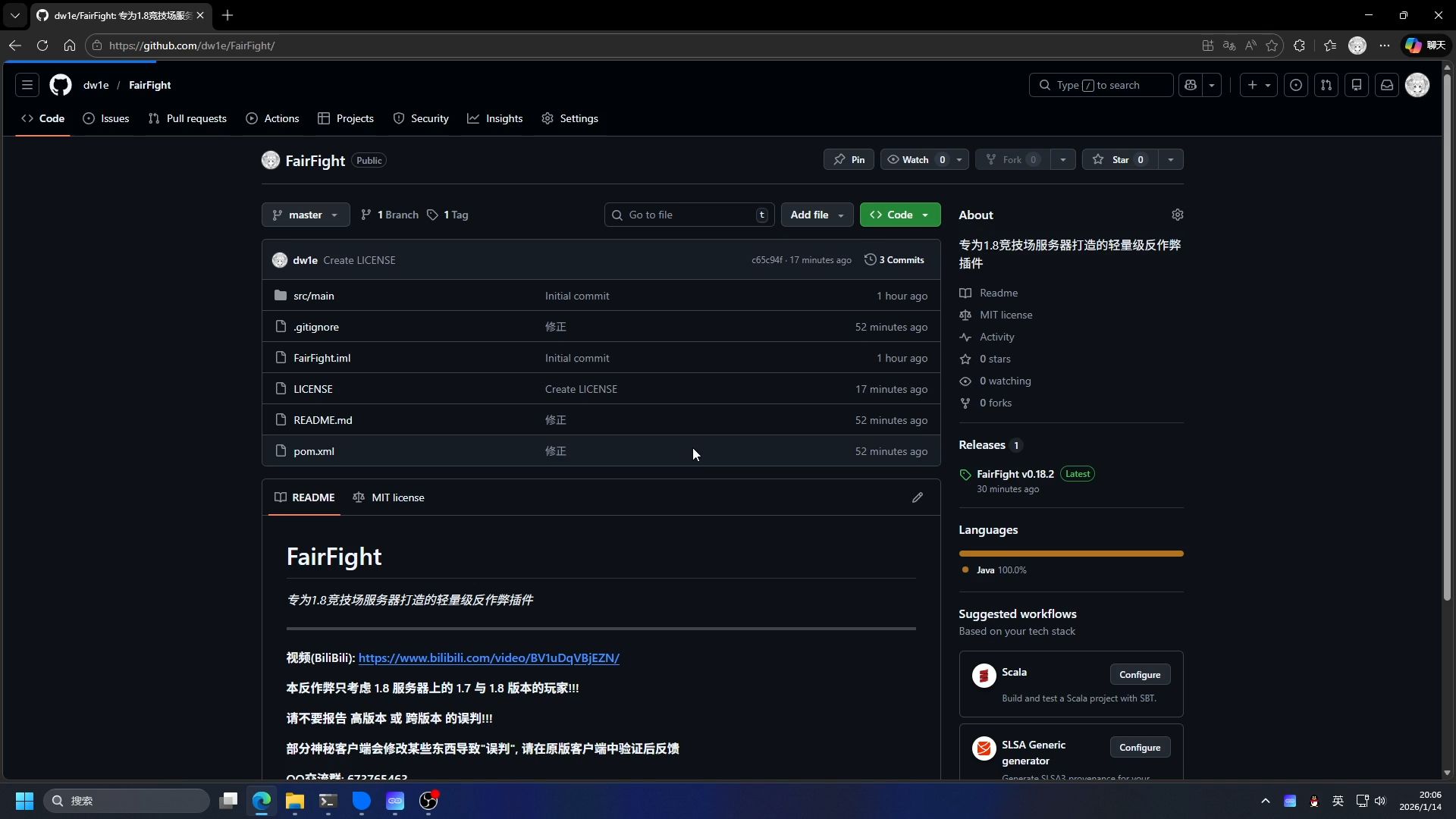Open the GitHub hamburger navigation menu
Viewport: 1456px width, 819px height.
tap(27, 85)
